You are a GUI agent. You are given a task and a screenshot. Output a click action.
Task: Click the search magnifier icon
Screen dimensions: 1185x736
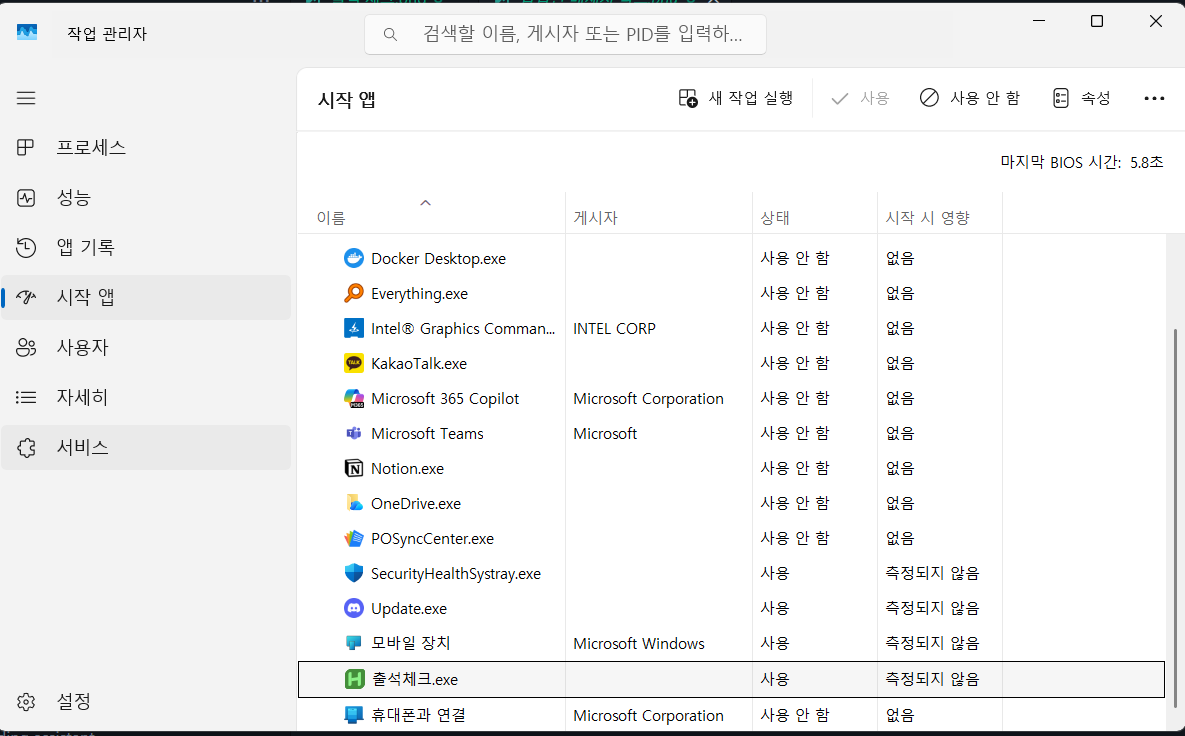(x=390, y=34)
